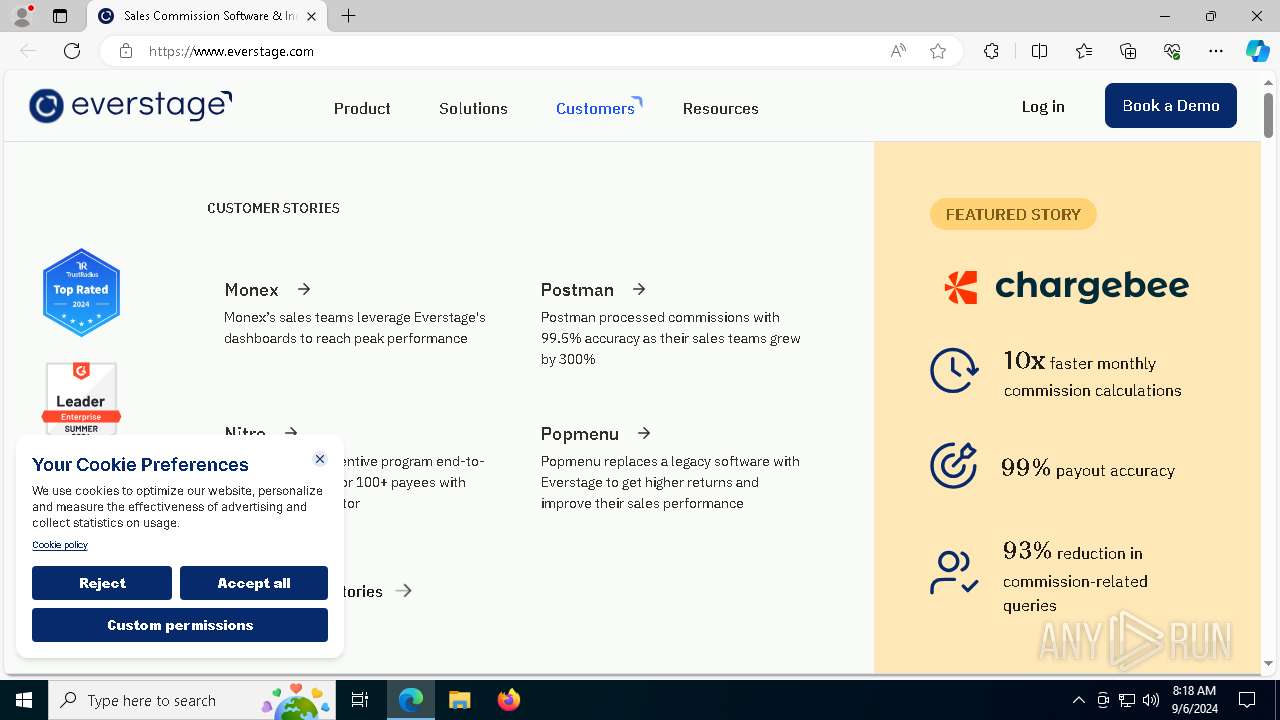The image size is (1280, 720).
Task: Click the Log in link
Action: pyautogui.click(x=1043, y=106)
